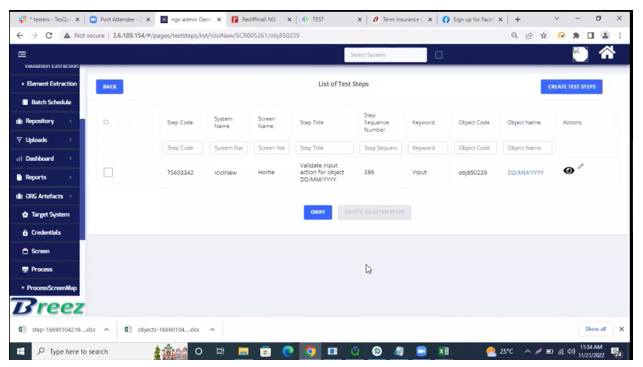Expand Uploads sidebar section
Screen dimensions: 643x367
click(45, 140)
